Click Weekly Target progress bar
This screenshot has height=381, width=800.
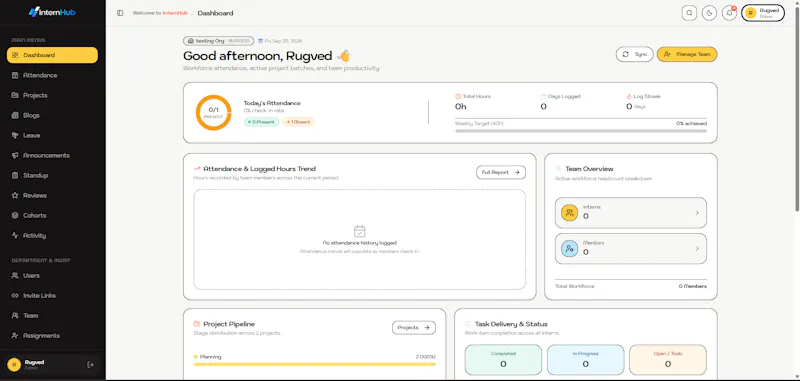pos(581,131)
